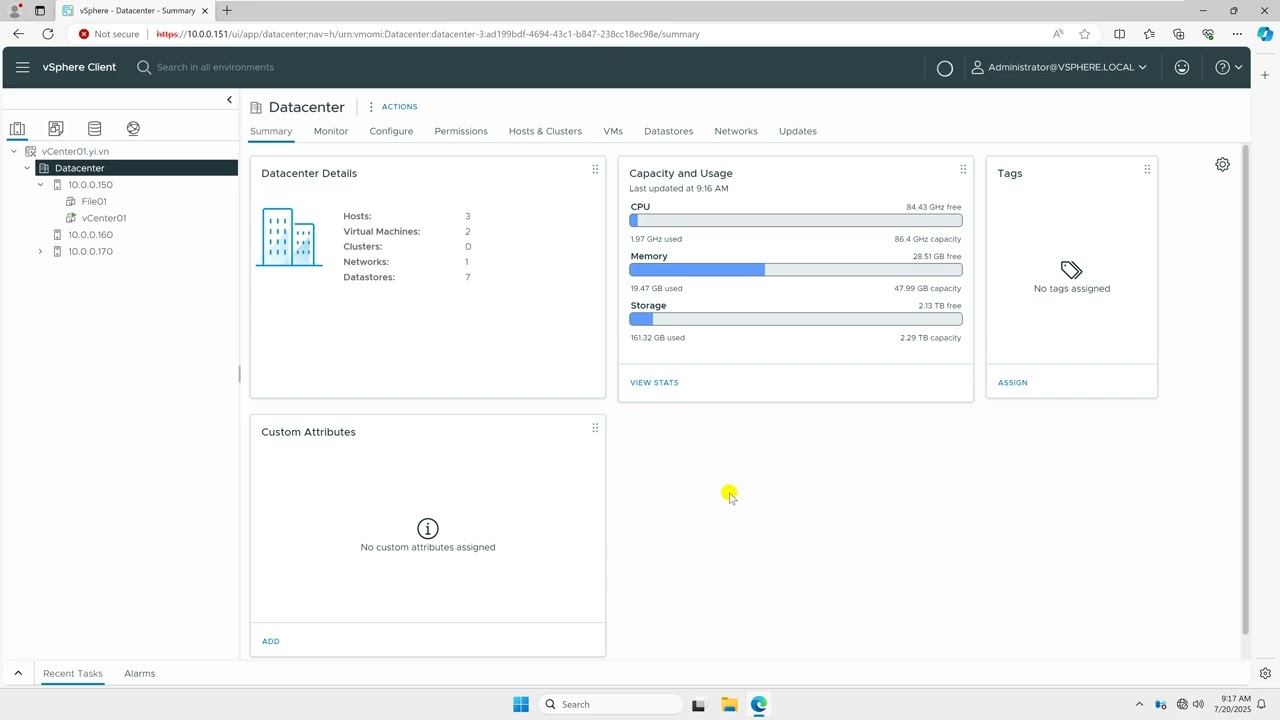Select host 10.0.0.170 in tree
The width and height of the screenshot is (1280, 720).
coord(90,252)
